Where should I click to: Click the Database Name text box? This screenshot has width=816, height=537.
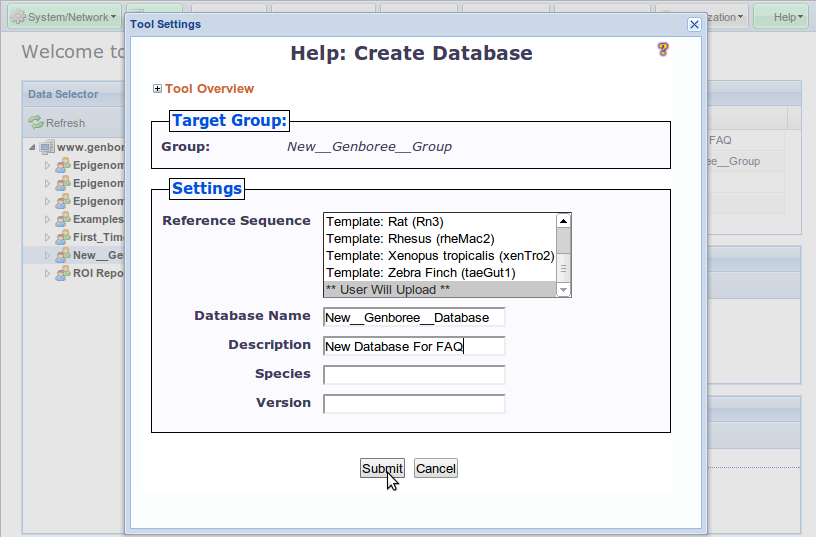[414, 317]
